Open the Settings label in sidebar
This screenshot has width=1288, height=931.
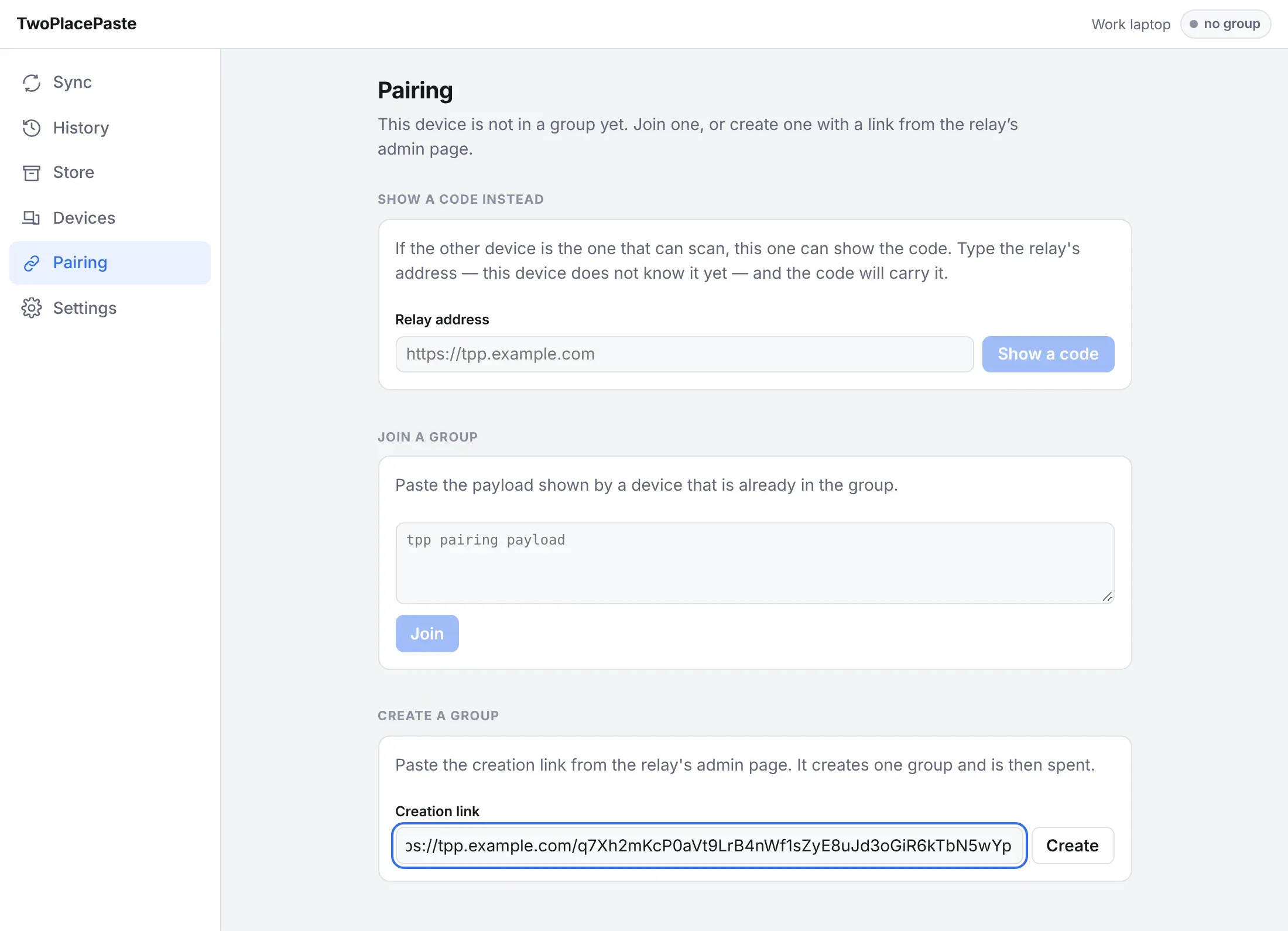(x=85, y=308)
